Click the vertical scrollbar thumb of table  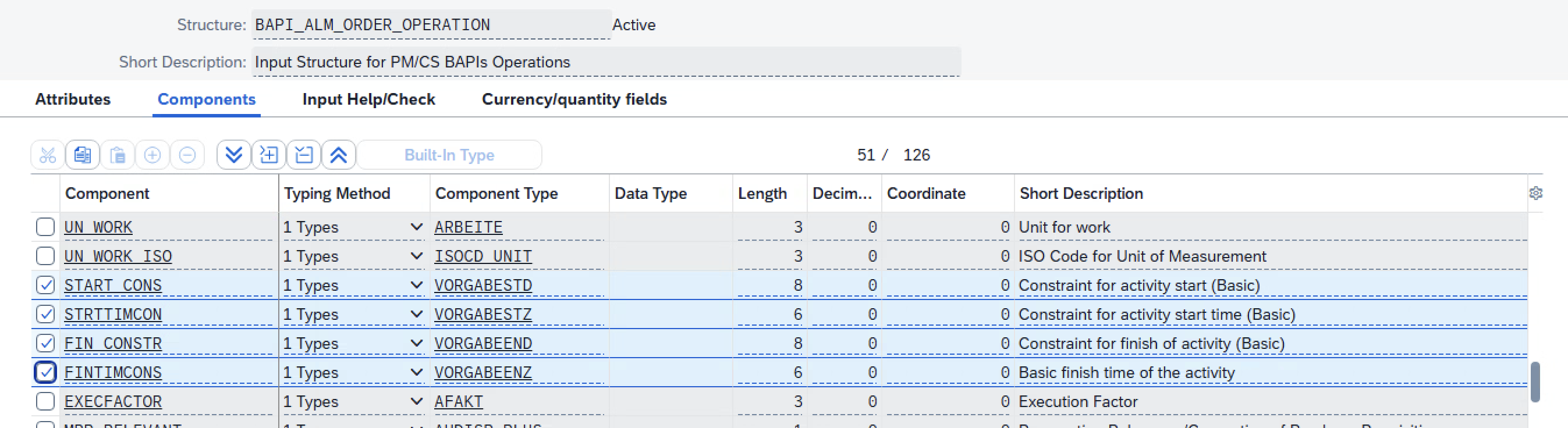click(x=1535, y=382)
